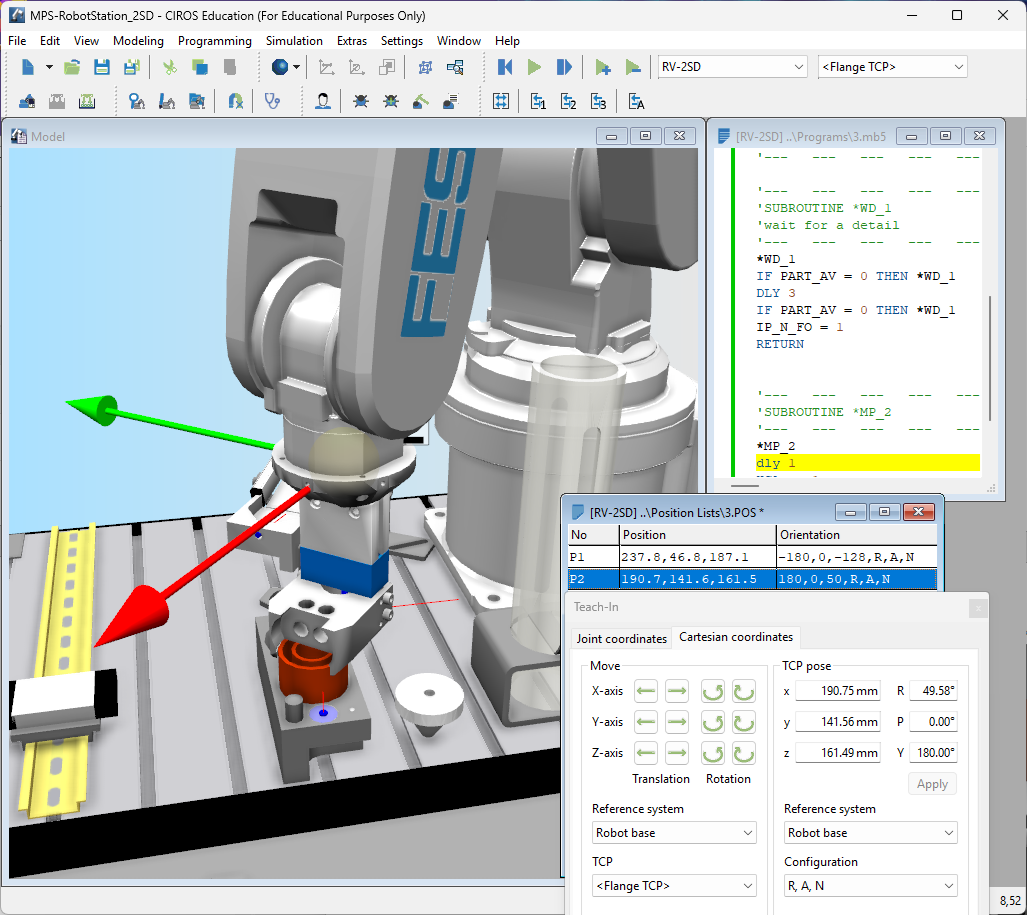Click the fit-window arrows icon
The width and height of the screenshot is (1027, 915).
tap(501, 102)
